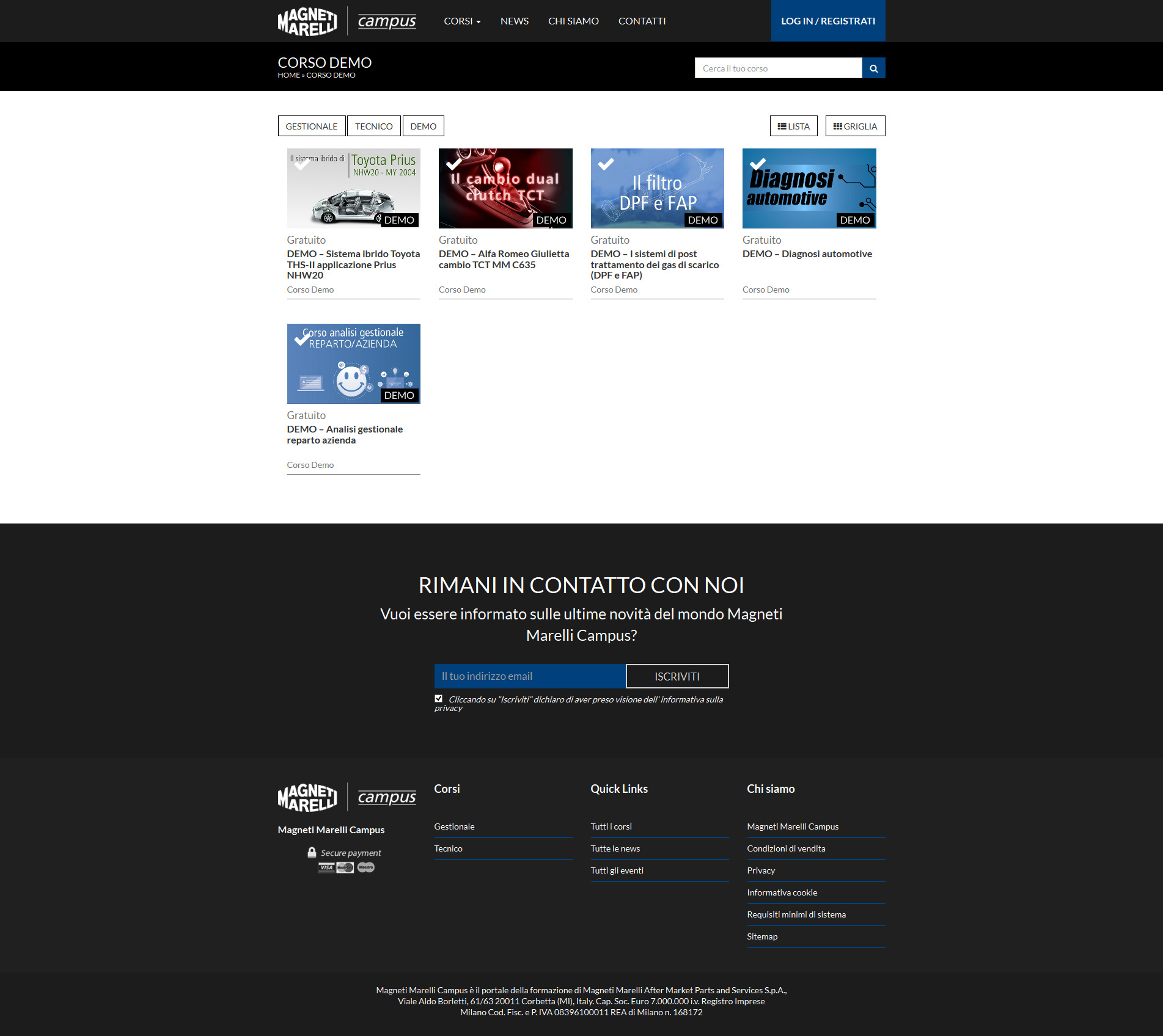Image resolution: width=1163 pixels, height=1036 pixels.
Task: Open DEMO – Diagnosi automotive title link
Action: 807,254
